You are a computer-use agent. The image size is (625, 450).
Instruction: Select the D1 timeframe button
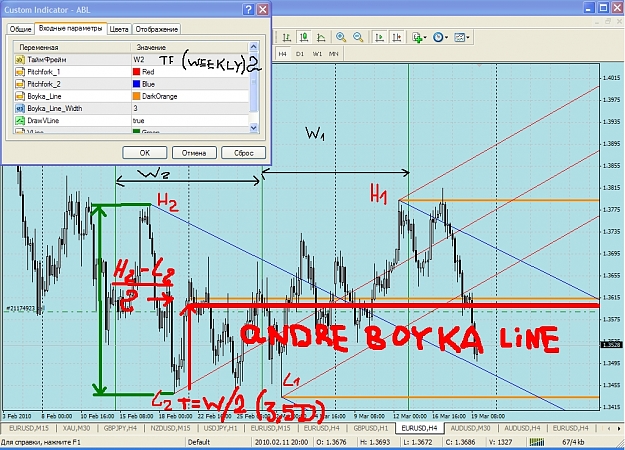tap(300, 53)
